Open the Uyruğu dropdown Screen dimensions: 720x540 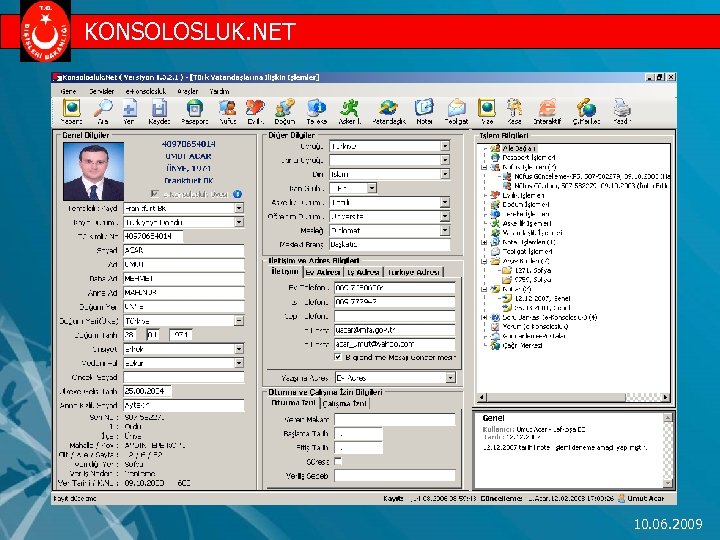pyautogui.click(x=445, y=146)
